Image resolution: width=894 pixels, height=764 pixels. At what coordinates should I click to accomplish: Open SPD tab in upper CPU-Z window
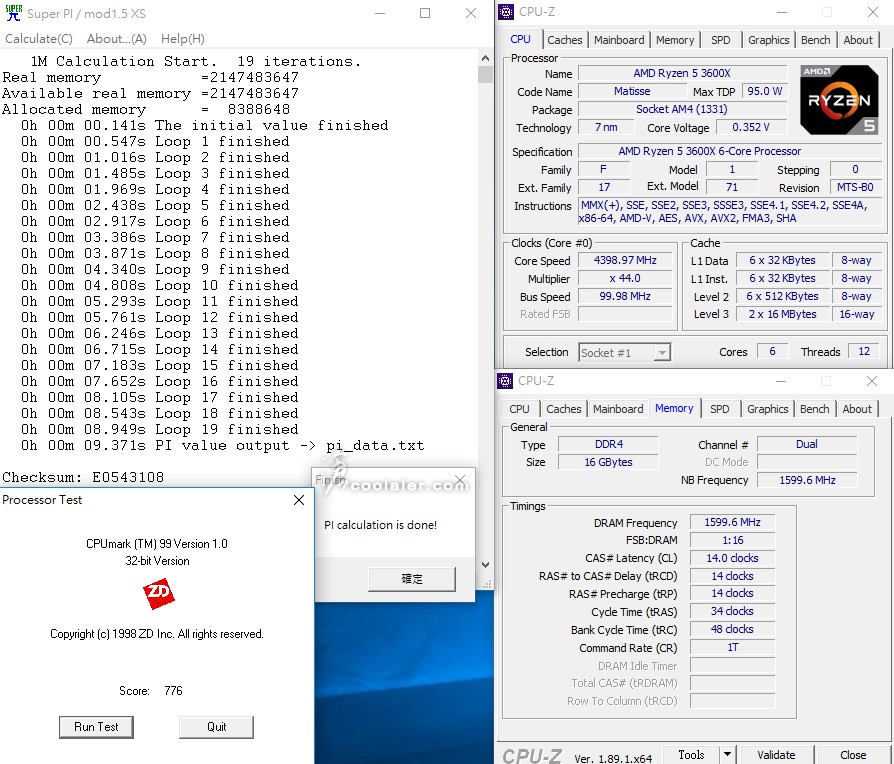click(x=721, y=40)
